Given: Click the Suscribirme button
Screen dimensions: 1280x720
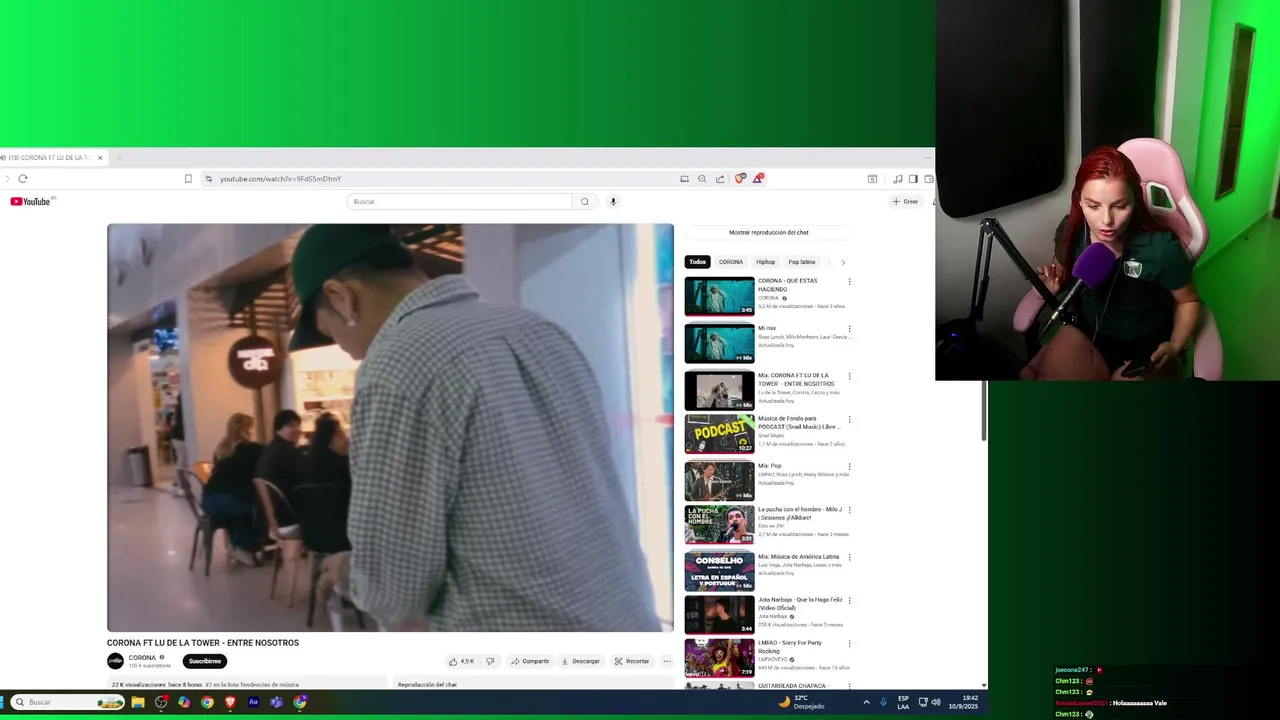Looking at the screenshot, I should [x=205, y=661].
